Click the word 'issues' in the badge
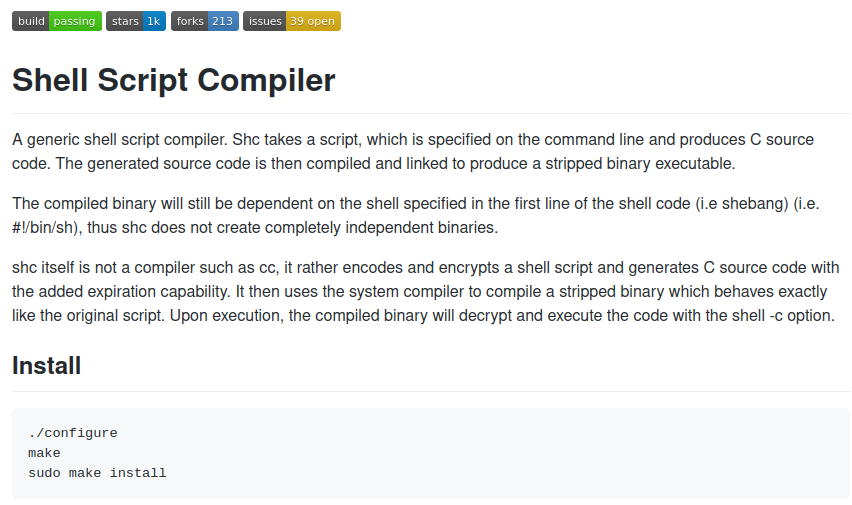Screen dimensions: 852x505 click(265, 21)
